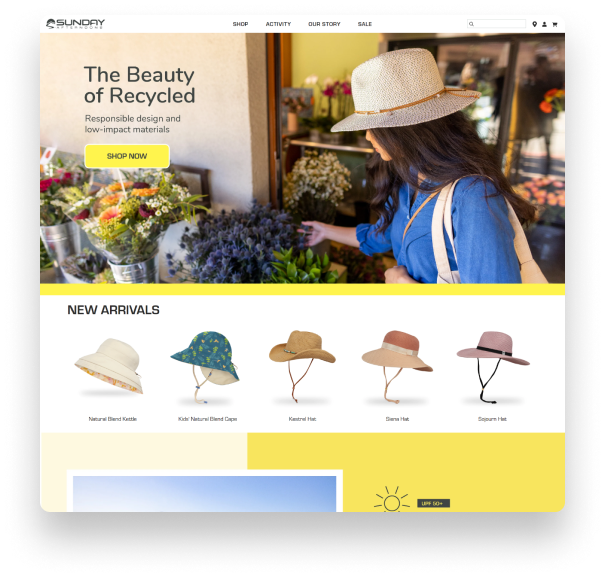Open the store locator pin icon
Image resolution: width=605 pixels, height=577 pixels.
coord(534,24)
